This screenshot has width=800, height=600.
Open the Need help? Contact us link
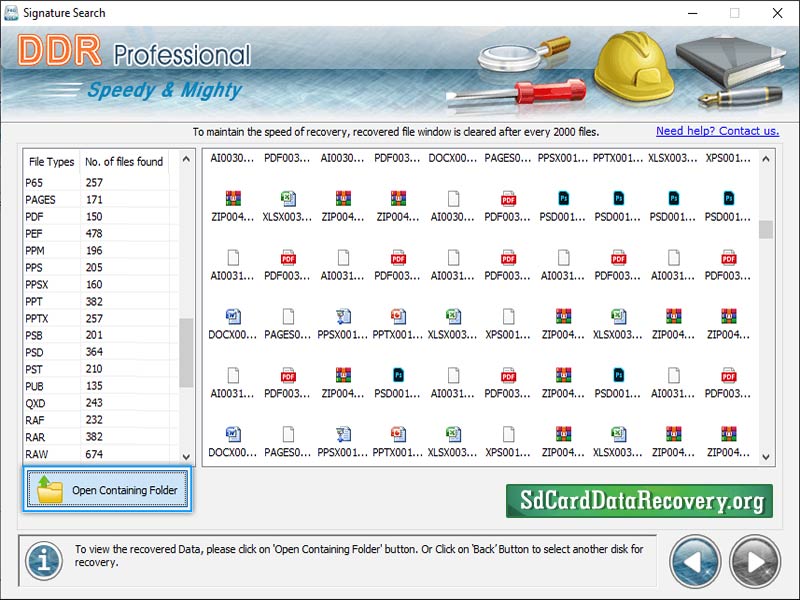[x=717, y=131]
